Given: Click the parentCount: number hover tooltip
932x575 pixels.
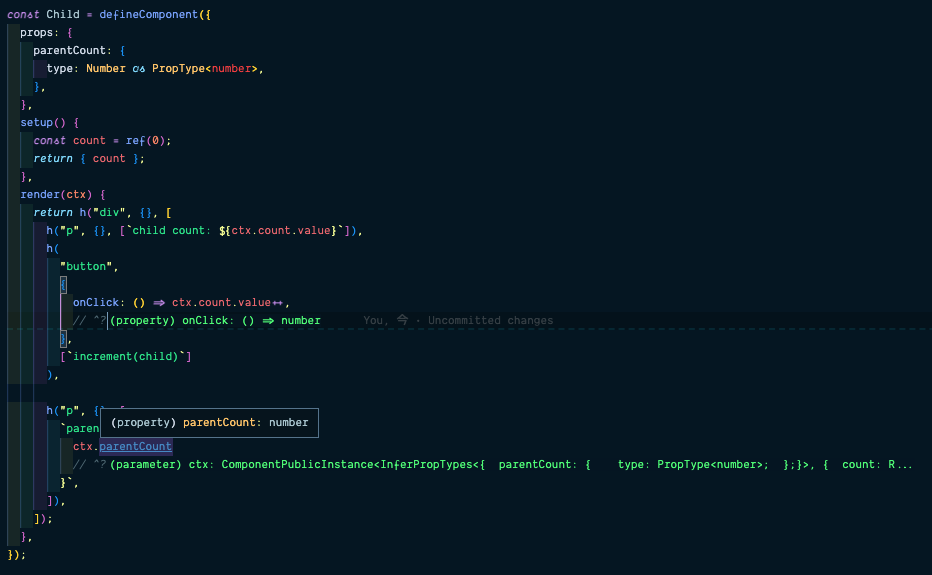Looking at the screenshot, I should point(209,423).
